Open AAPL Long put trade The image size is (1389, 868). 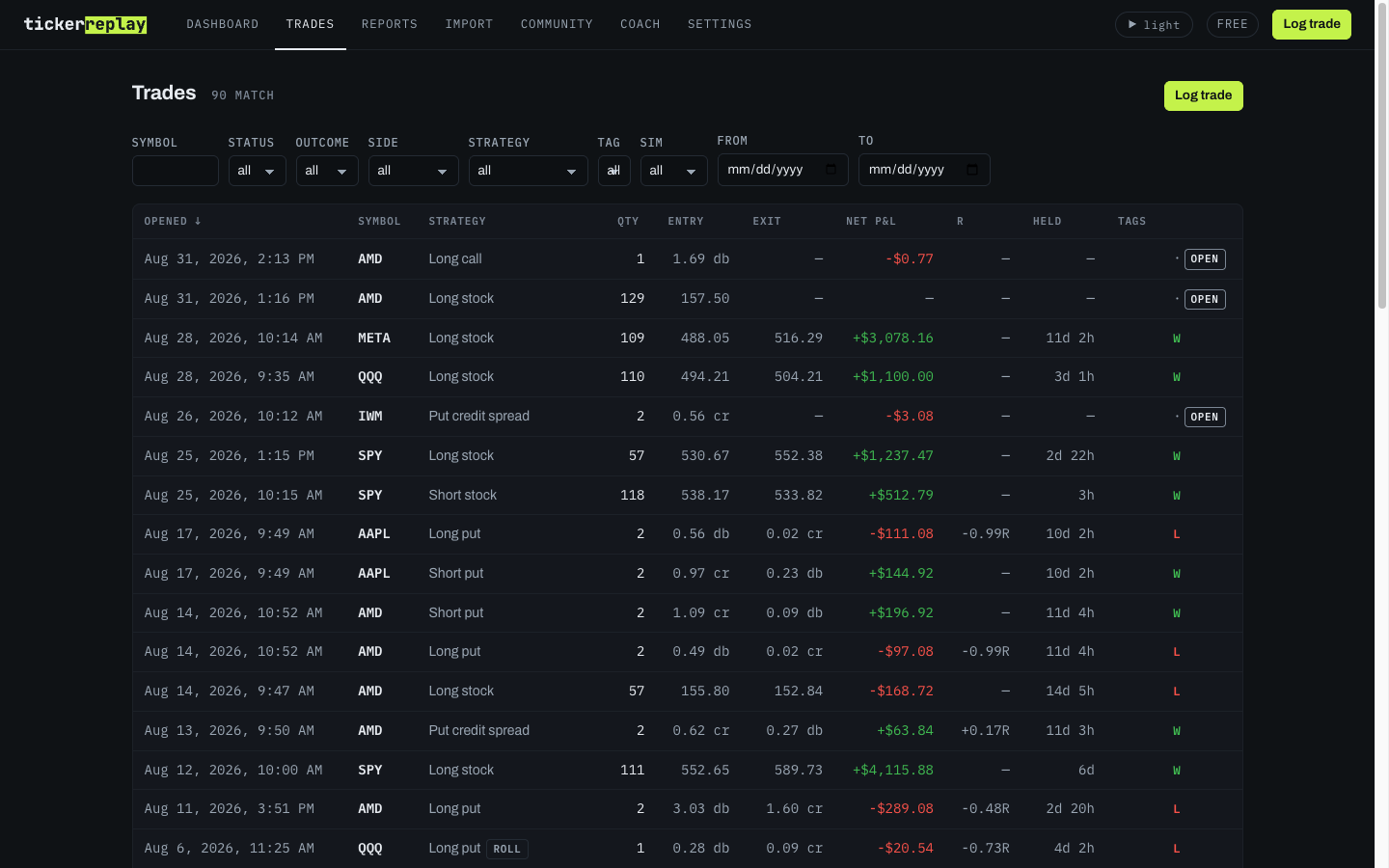coord(687,534)
